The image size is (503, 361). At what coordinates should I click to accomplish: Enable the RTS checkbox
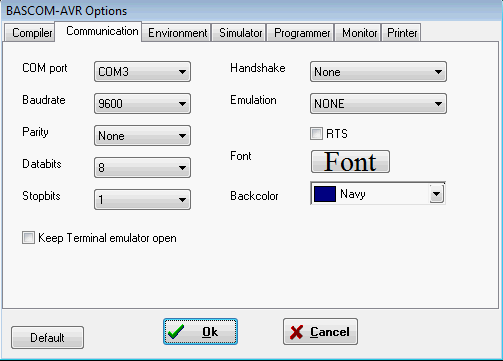(x=316, y=133)
